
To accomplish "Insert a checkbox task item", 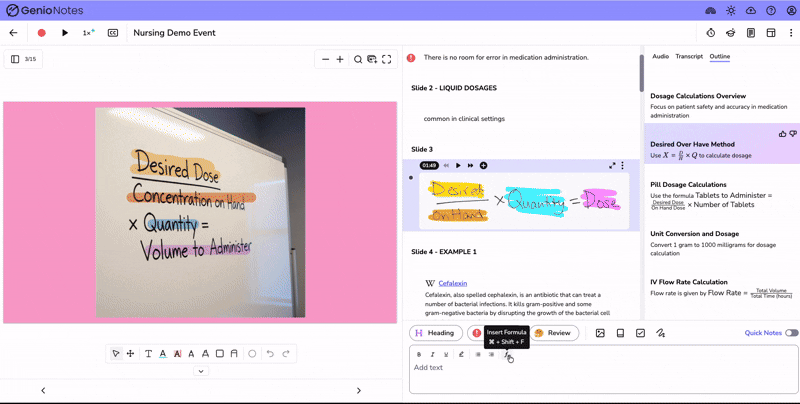I will (x=640, y=333).
